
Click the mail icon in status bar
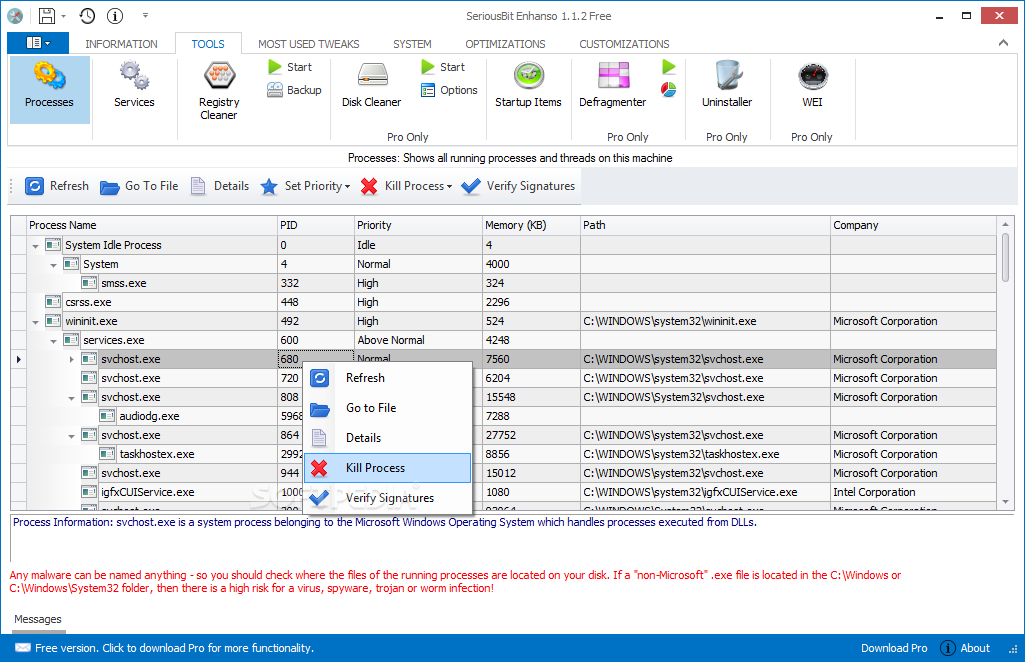click(23, 648)
